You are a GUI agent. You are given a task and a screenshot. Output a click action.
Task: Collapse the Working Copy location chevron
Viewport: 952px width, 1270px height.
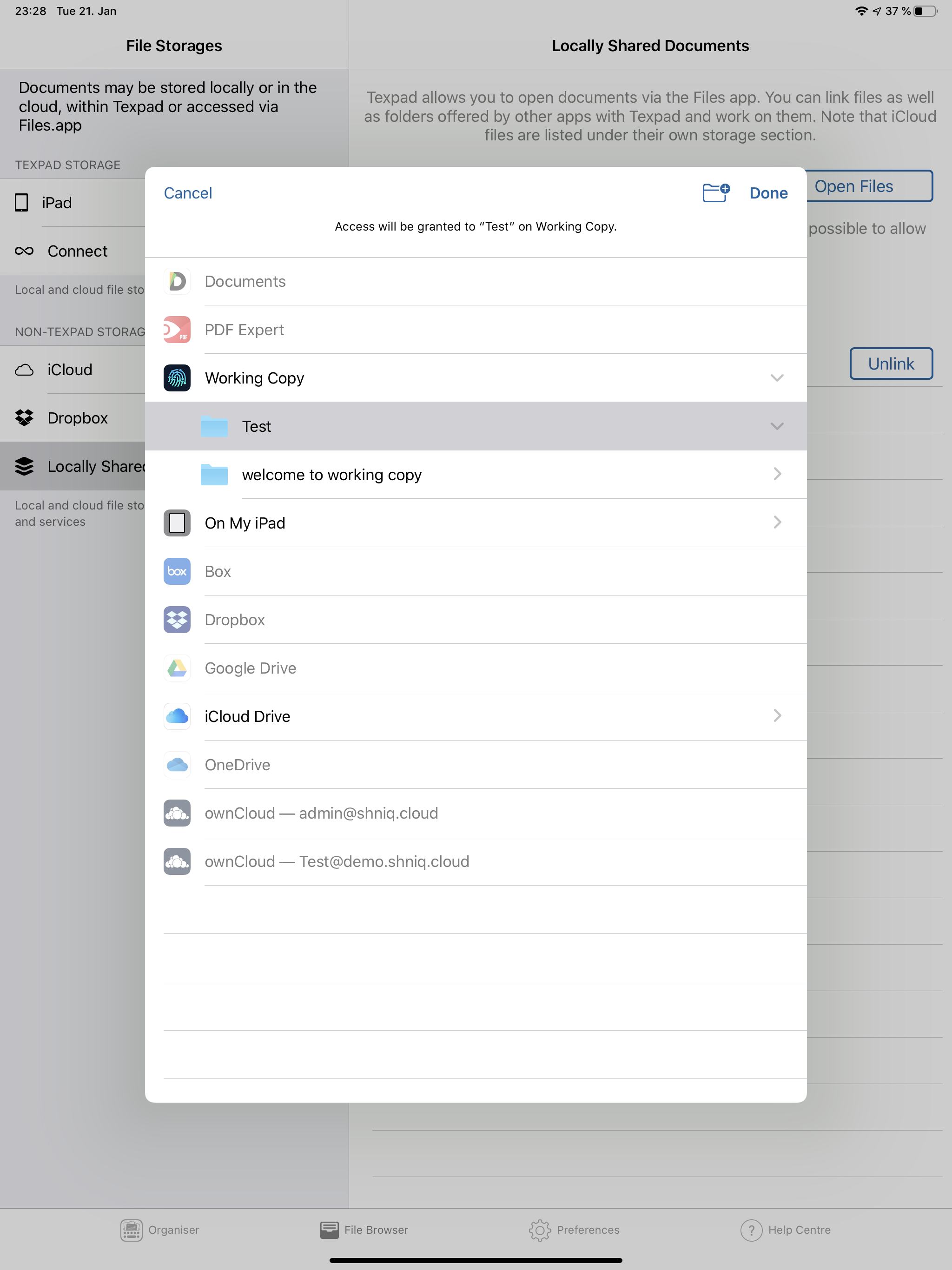[777, 378]
